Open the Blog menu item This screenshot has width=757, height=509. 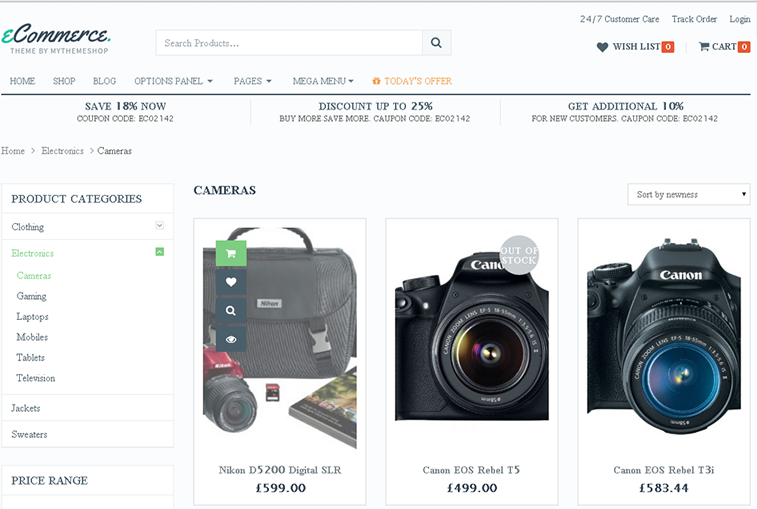[104, 81]
